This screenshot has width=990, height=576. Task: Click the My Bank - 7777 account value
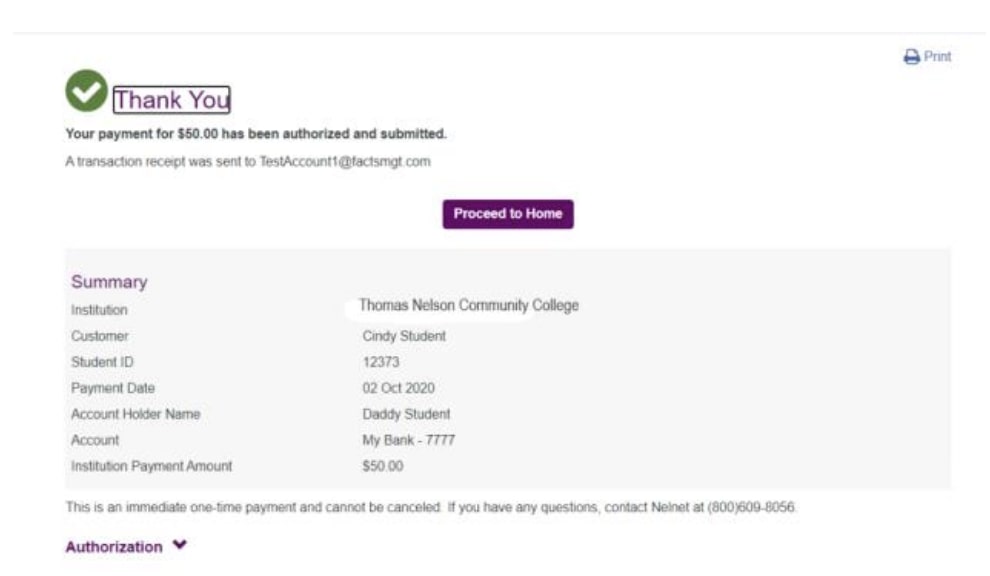point(409,440)
